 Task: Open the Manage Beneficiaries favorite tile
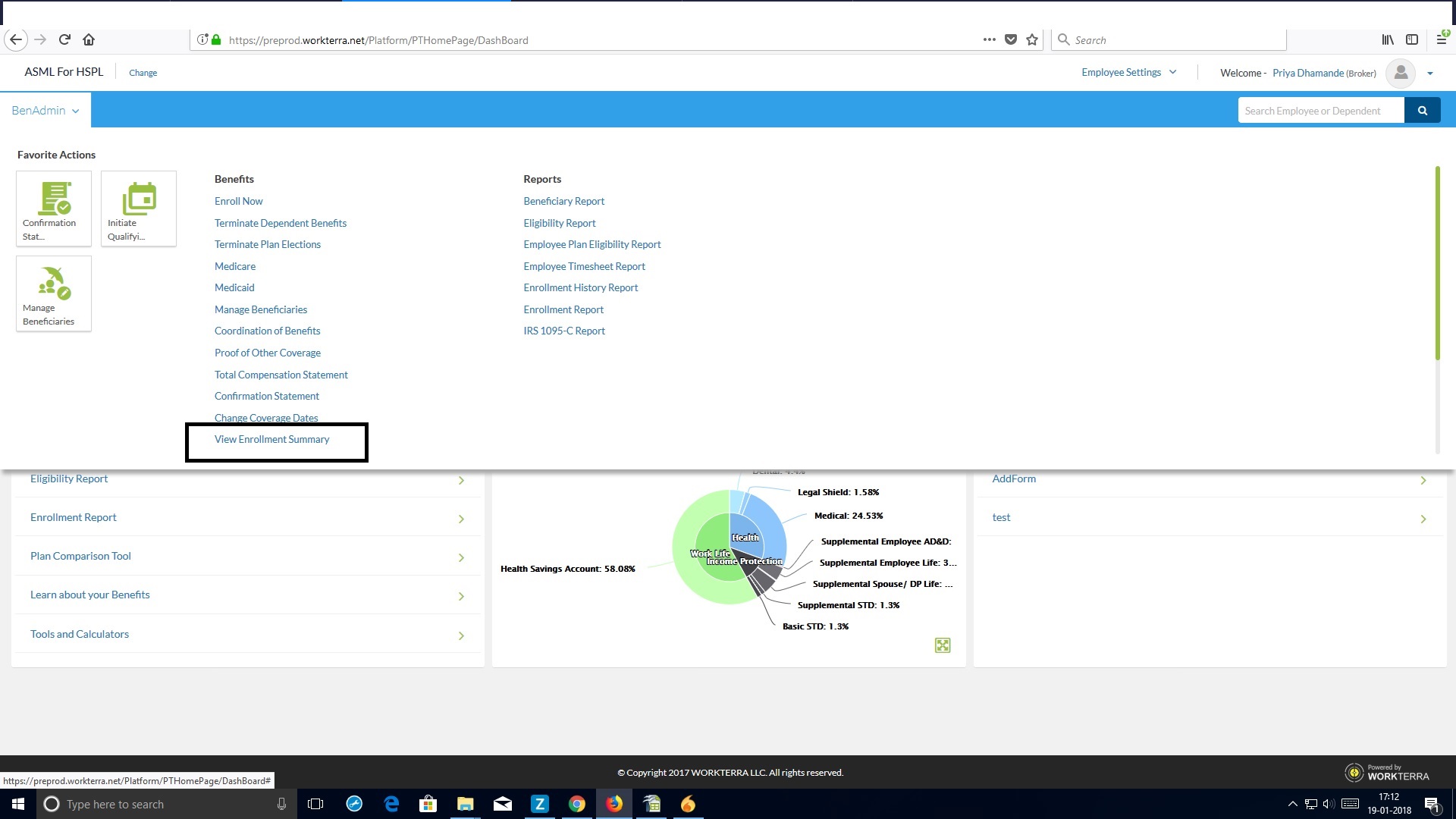[54, 293]
